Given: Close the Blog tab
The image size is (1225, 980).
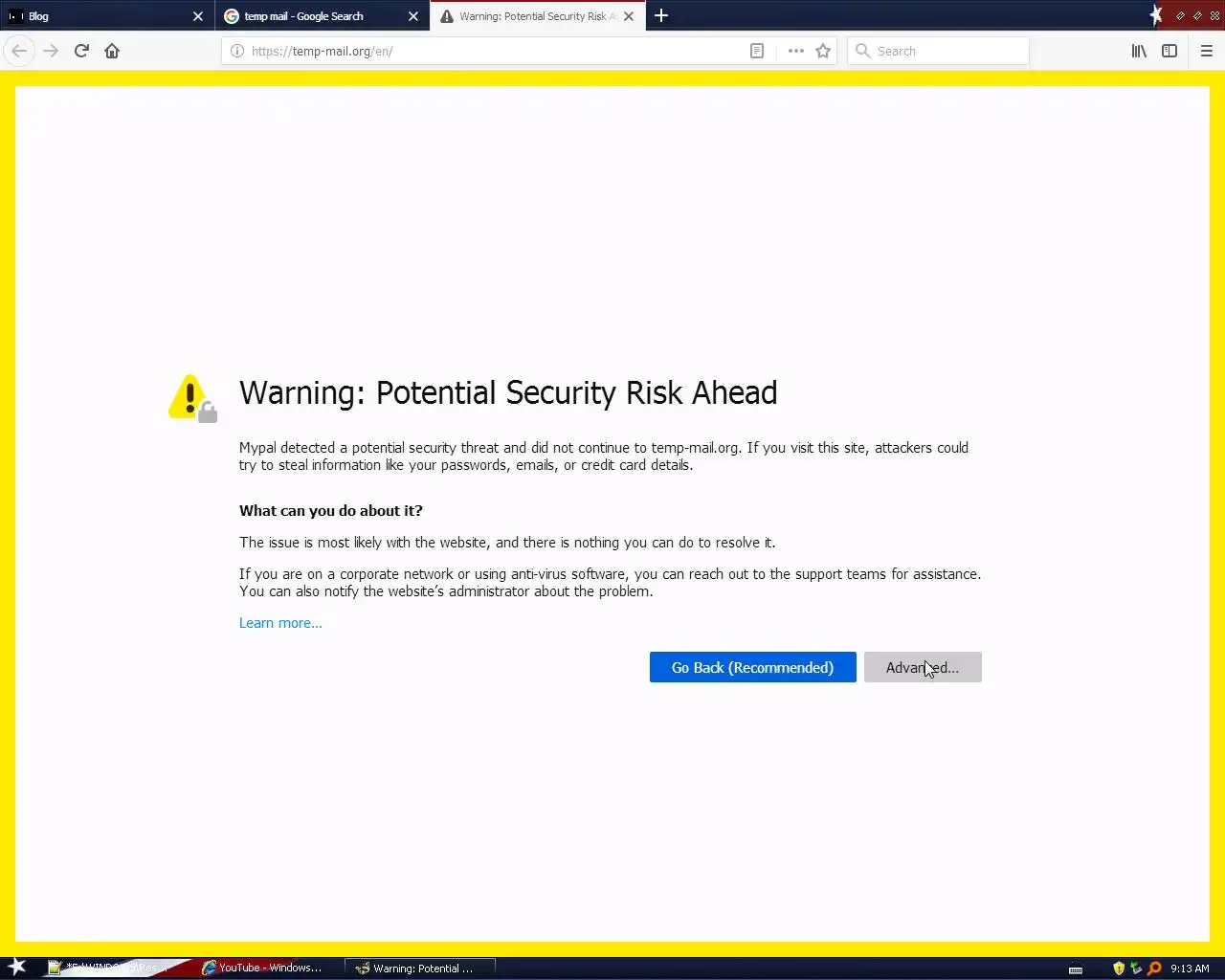Looking at the screenshot, I should click(198, 16).
